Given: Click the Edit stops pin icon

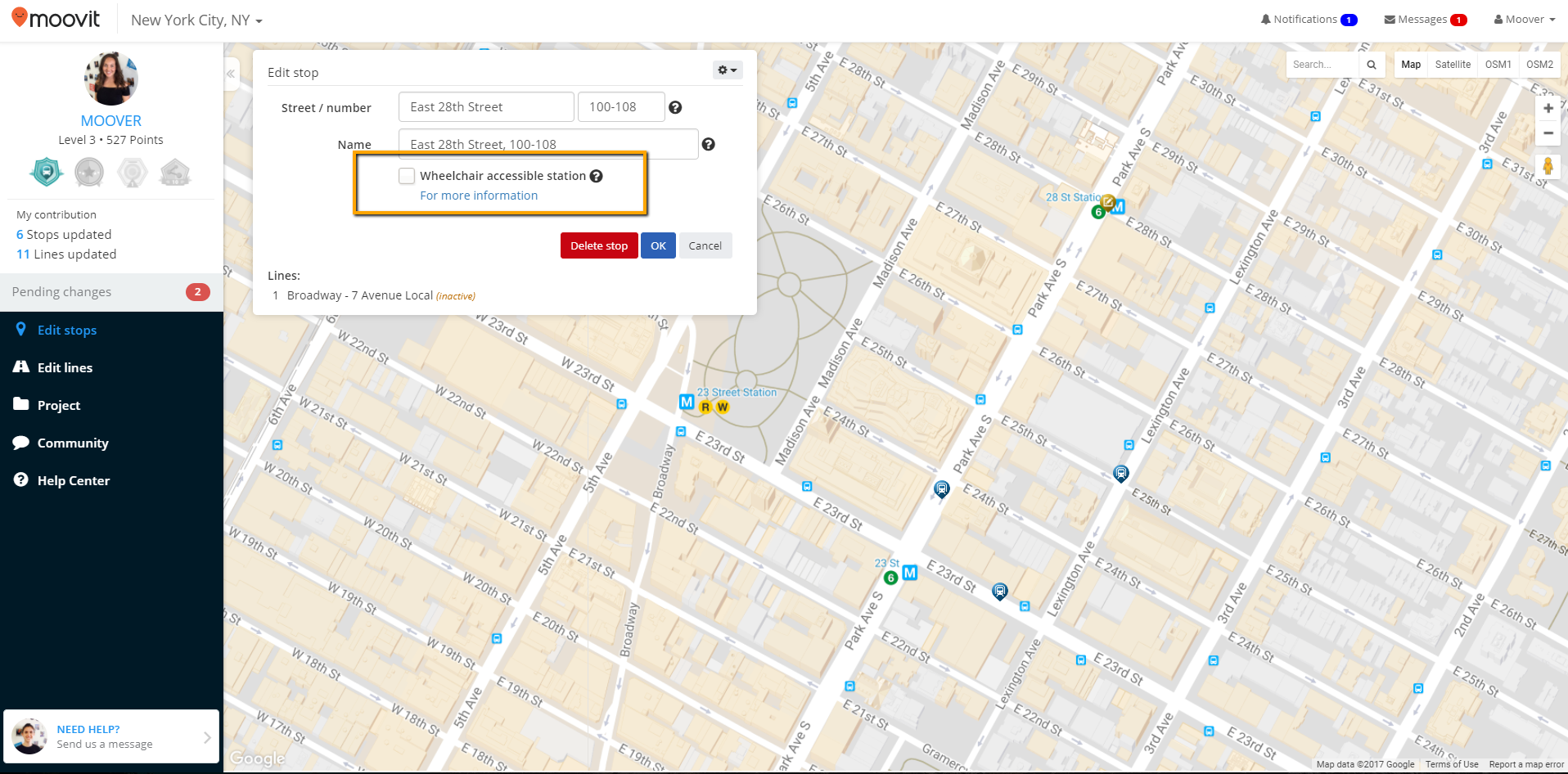Looking at the screenshot, I should [21, 329].
